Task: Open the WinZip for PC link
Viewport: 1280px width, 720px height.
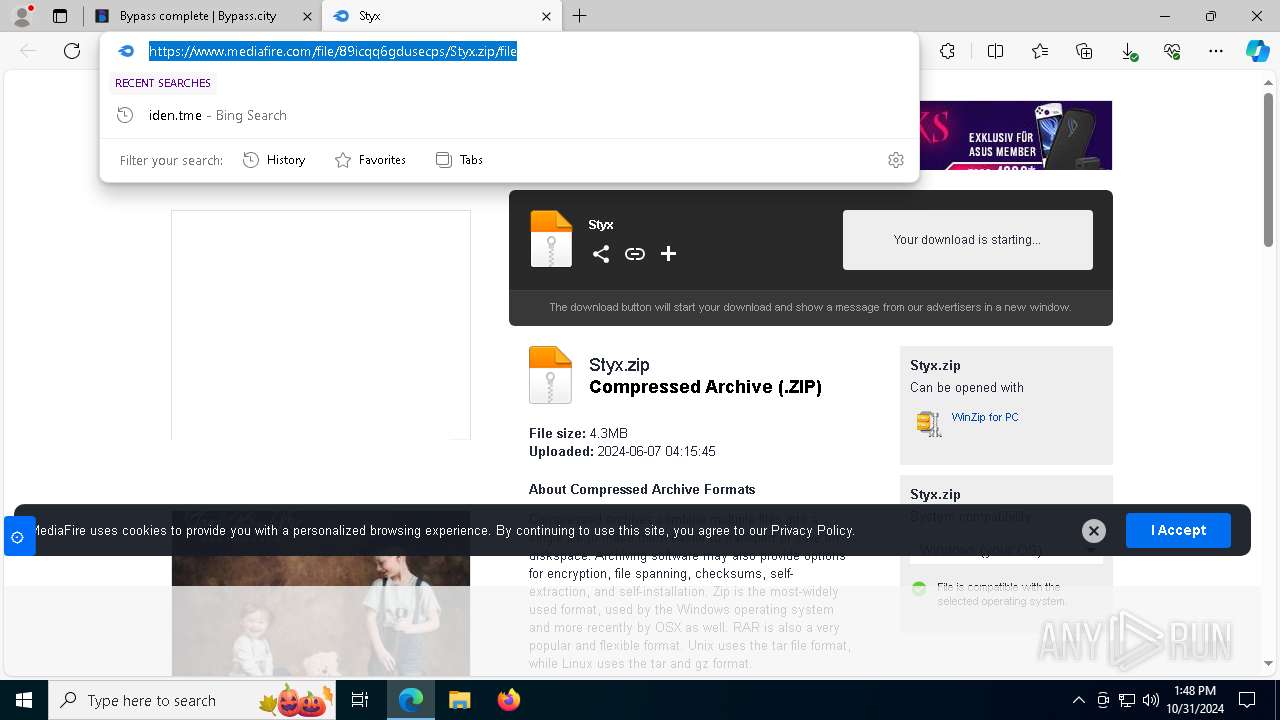Action: 985,417
